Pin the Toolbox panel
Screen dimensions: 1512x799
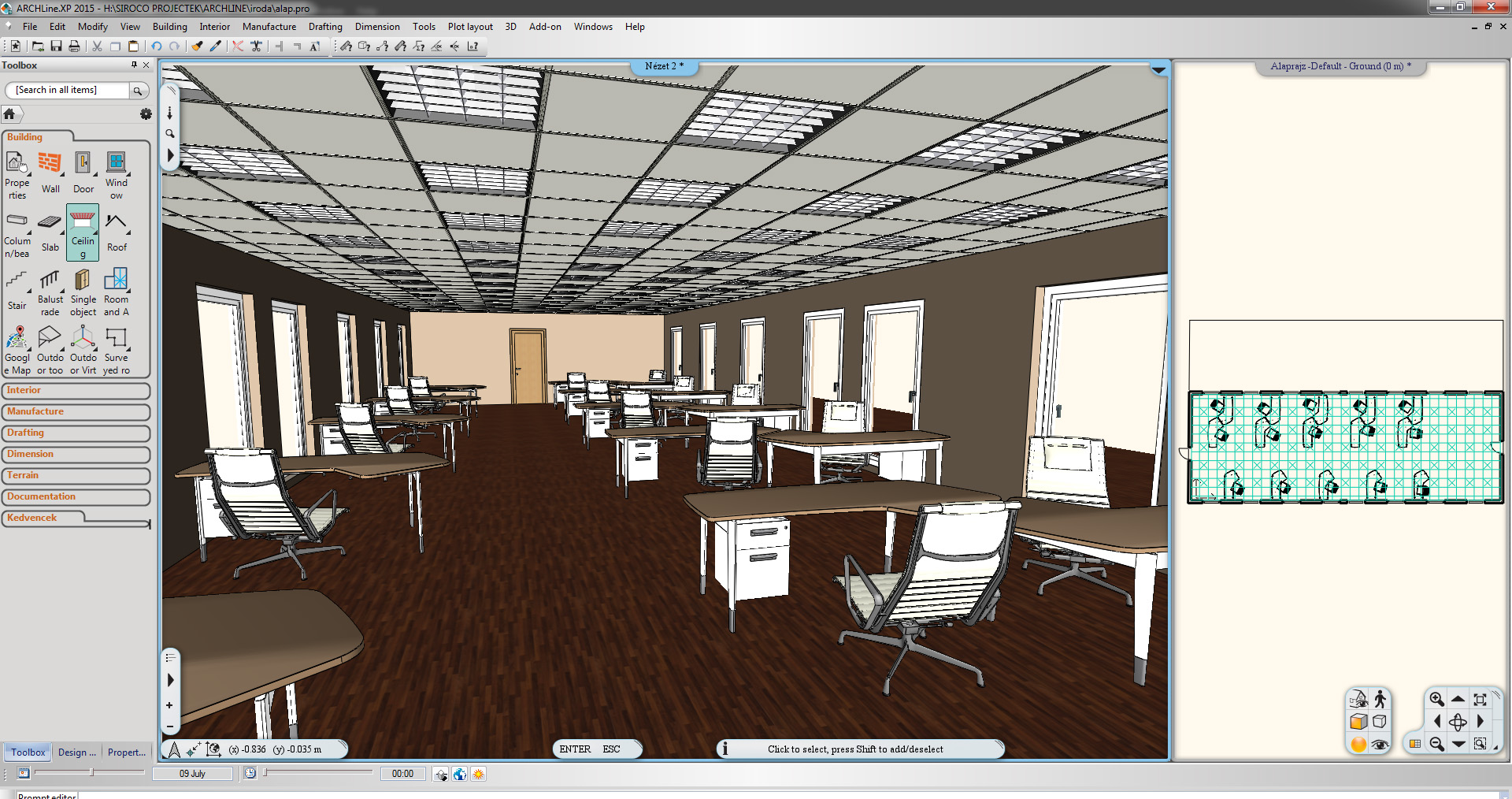[134, 65]
